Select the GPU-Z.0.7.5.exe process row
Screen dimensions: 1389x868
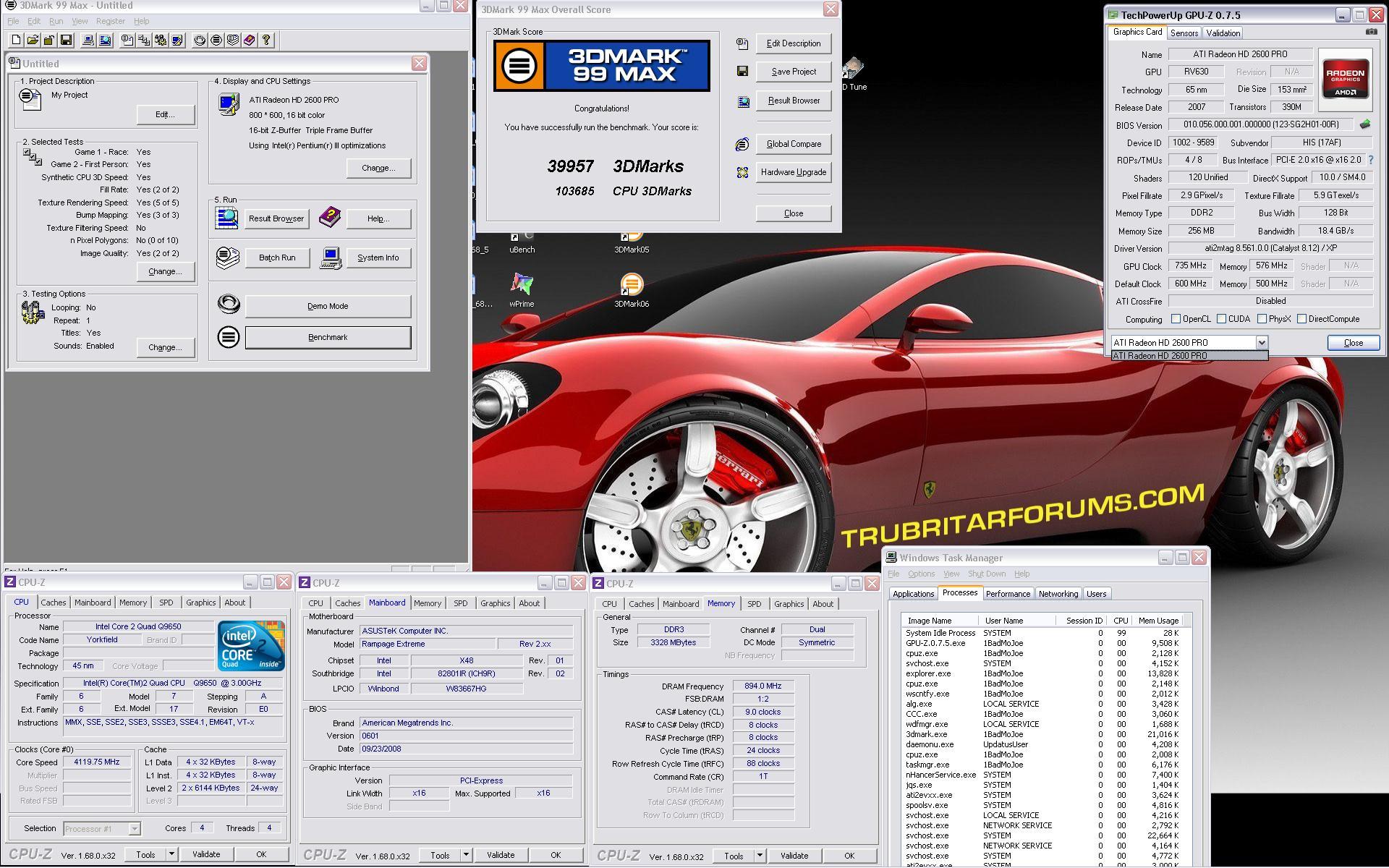1042,643
